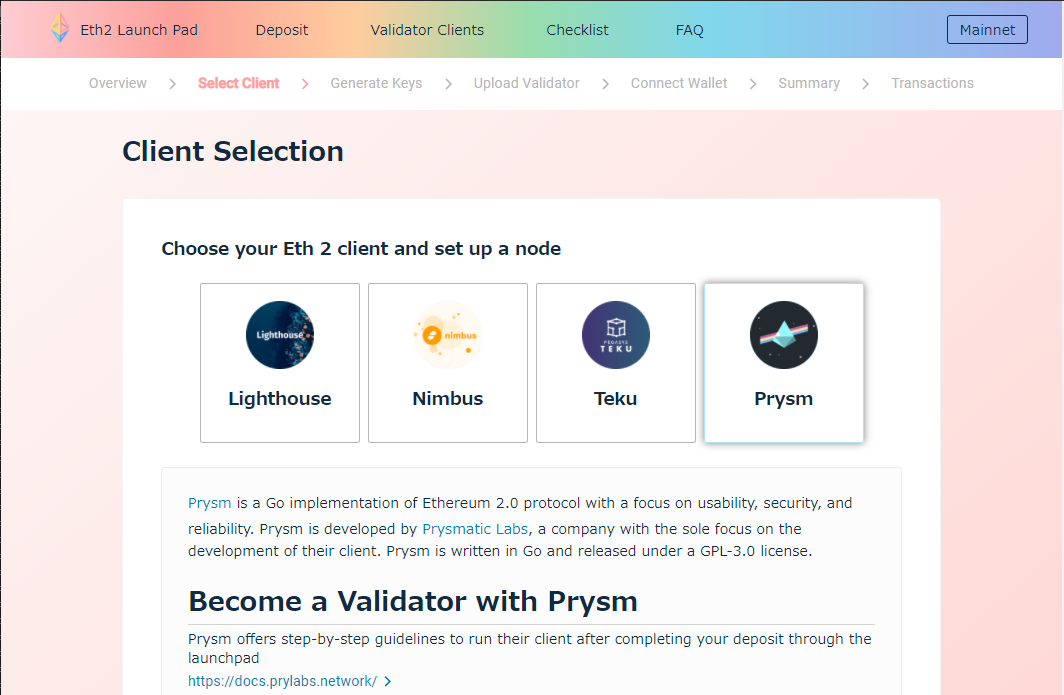Image resolution: width=1064 pixels, height=695 pixels.
Task: Open the Deposit menu item
Action: click(282, 30)
